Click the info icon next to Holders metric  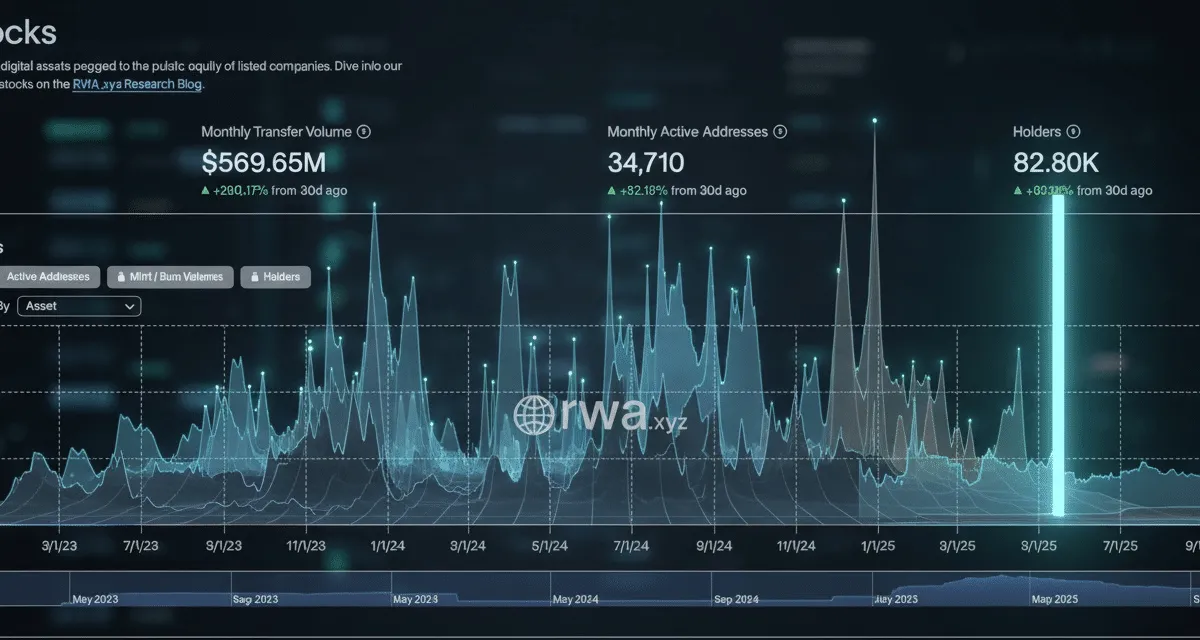click(1073, 132)
